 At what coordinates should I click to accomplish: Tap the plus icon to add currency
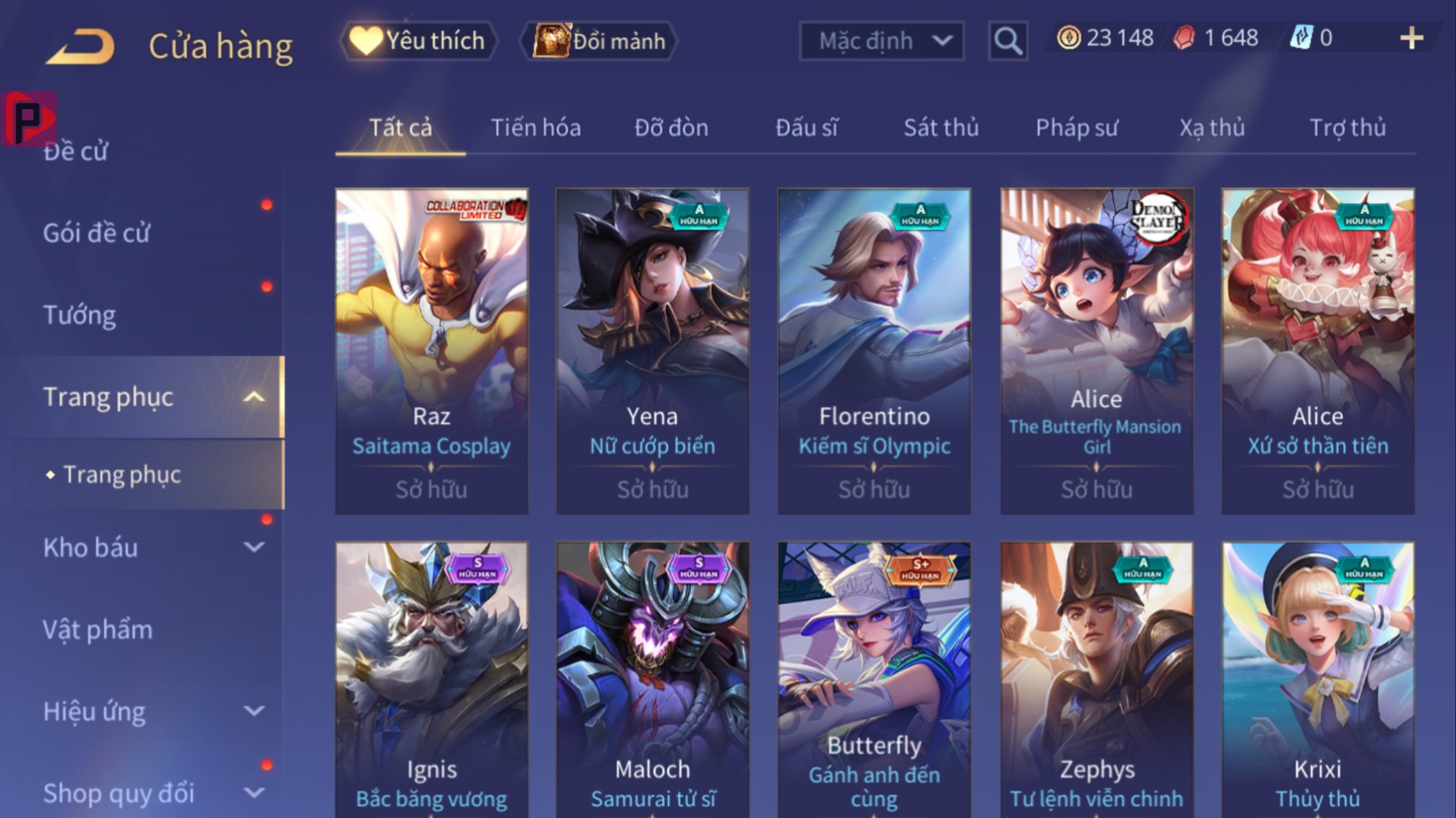click(1412, 38)
